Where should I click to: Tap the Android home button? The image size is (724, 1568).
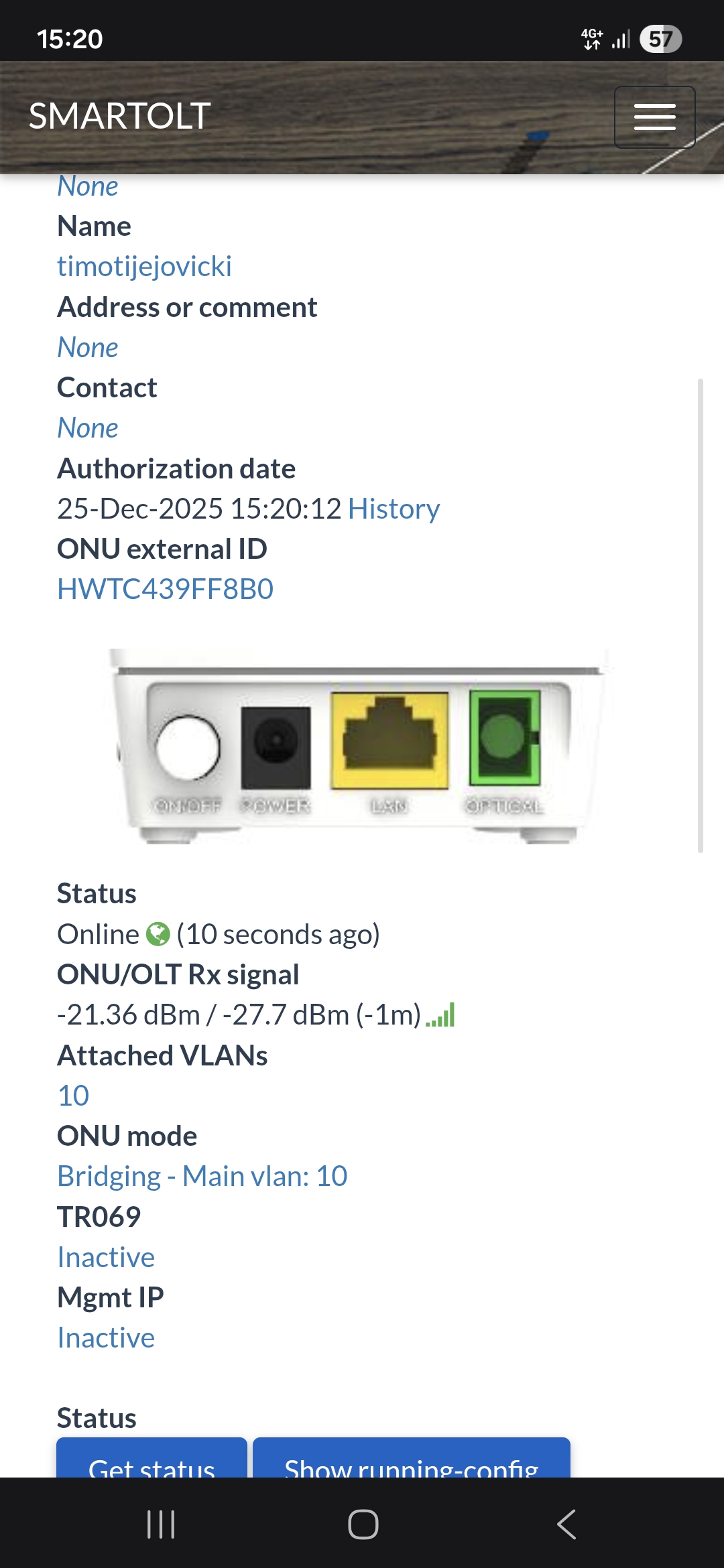point(363,1524)
